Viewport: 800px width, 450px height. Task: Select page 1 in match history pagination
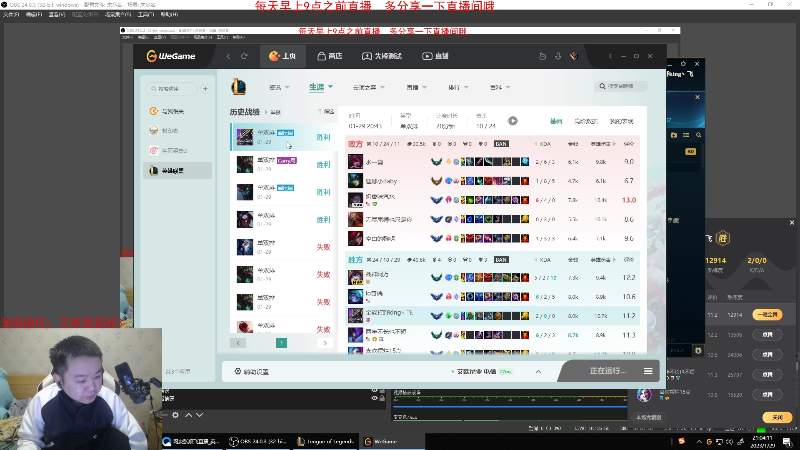click(281, 343)
